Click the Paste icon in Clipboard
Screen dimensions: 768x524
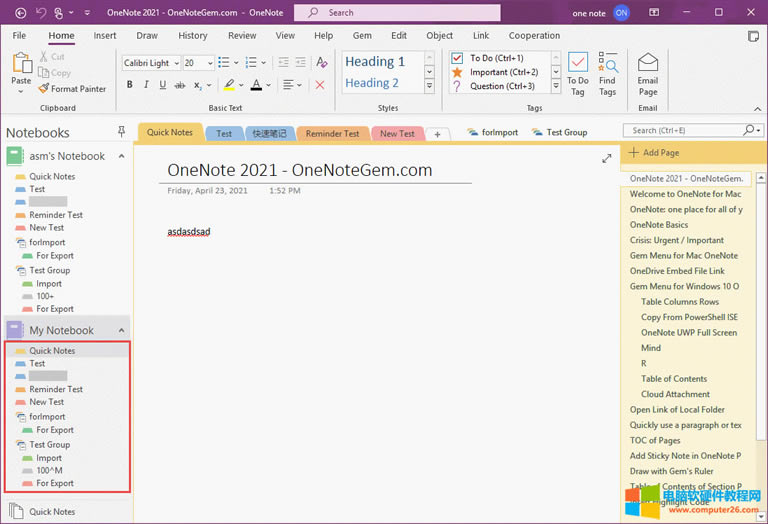click(21, 67)
